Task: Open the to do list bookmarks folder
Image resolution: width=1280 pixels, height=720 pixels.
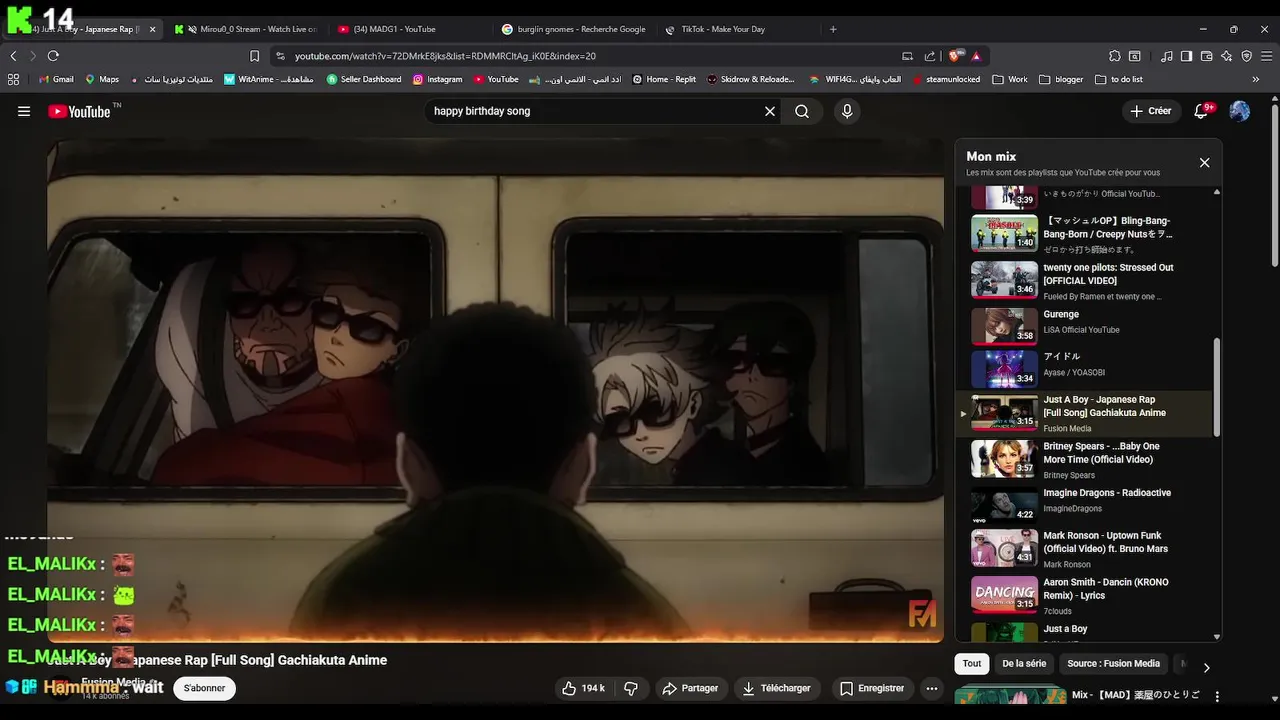Action: (x=1119, y=79)
